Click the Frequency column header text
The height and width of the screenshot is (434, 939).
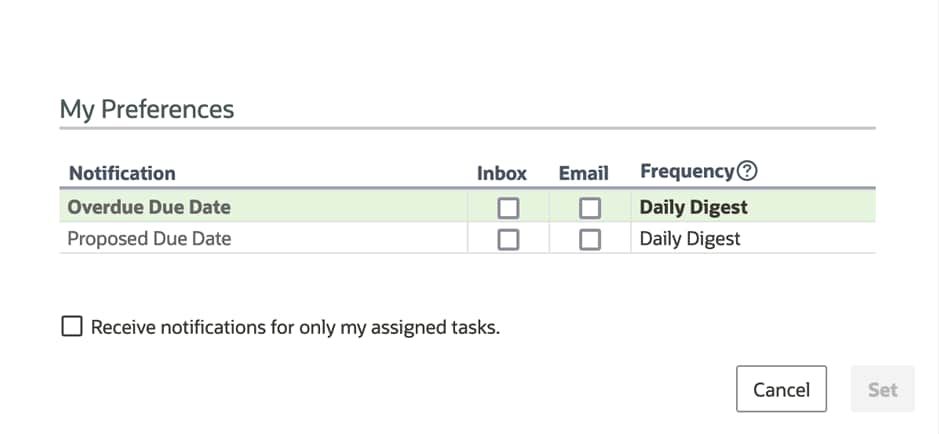pos(687,171)
